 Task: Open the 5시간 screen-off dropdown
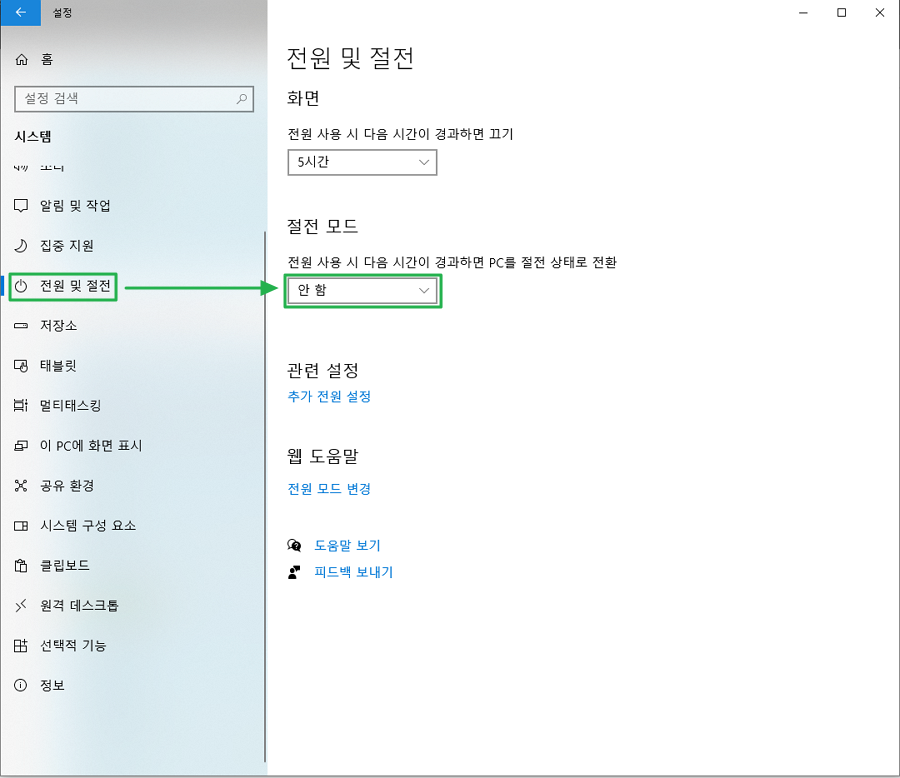click(362, 162)
